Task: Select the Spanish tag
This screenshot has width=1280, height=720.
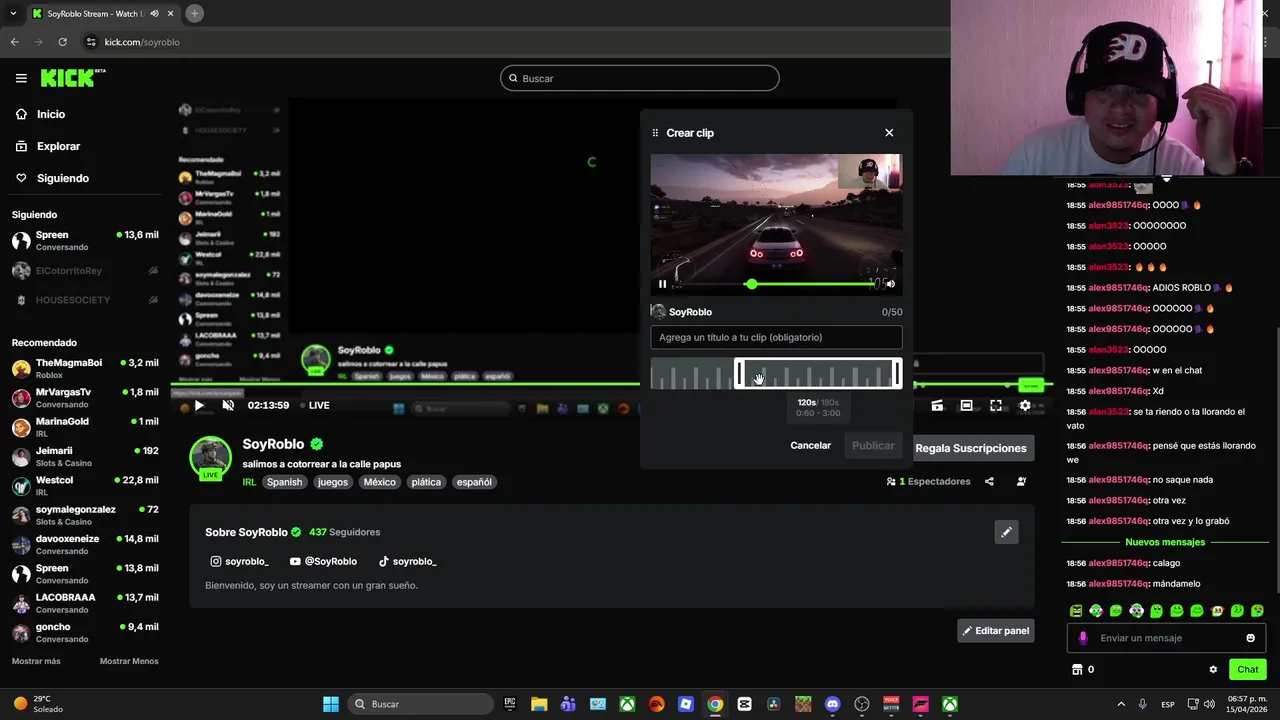Action: point(284,482)
